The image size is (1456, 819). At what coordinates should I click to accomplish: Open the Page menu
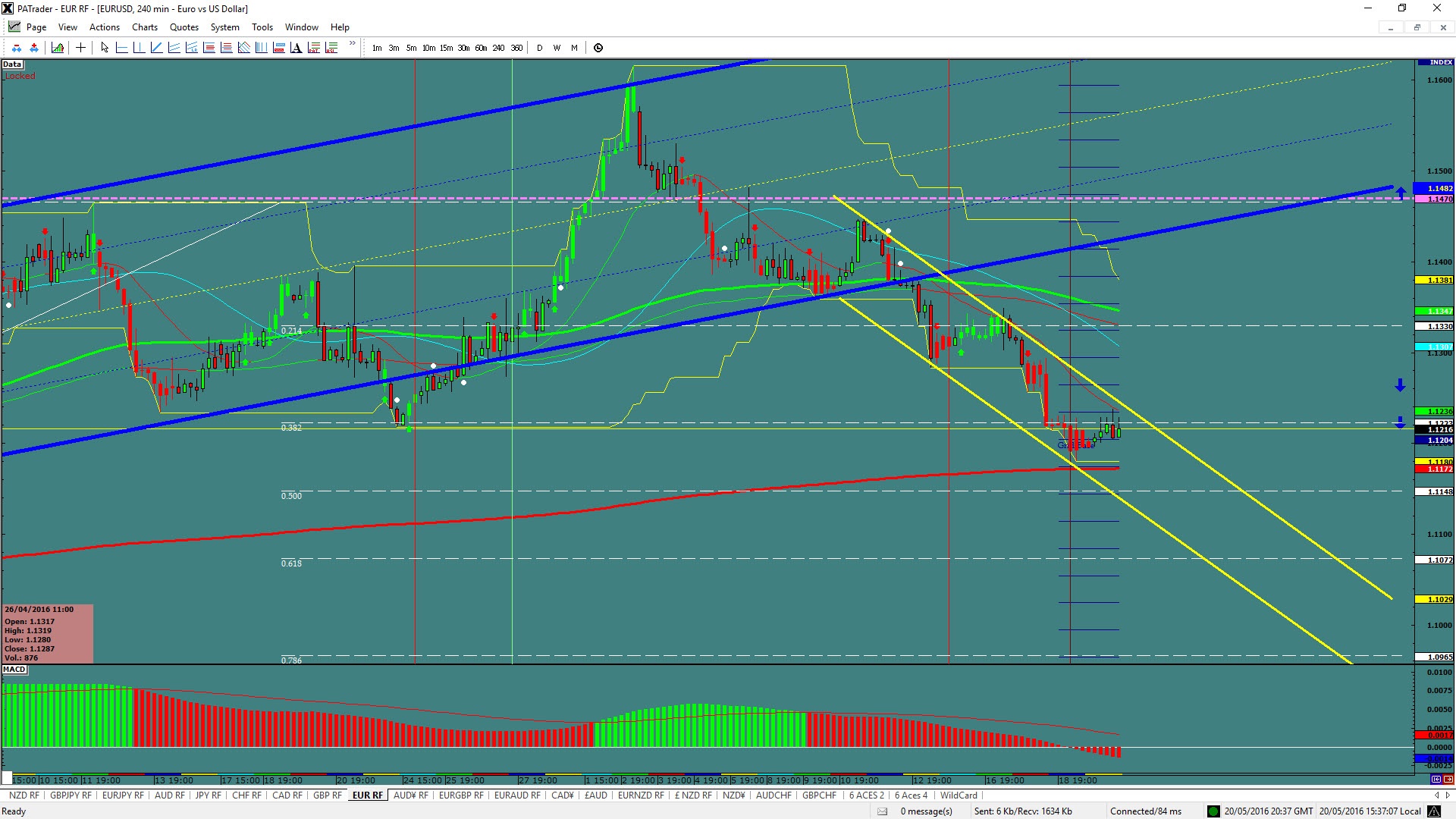tap(36, 27)
